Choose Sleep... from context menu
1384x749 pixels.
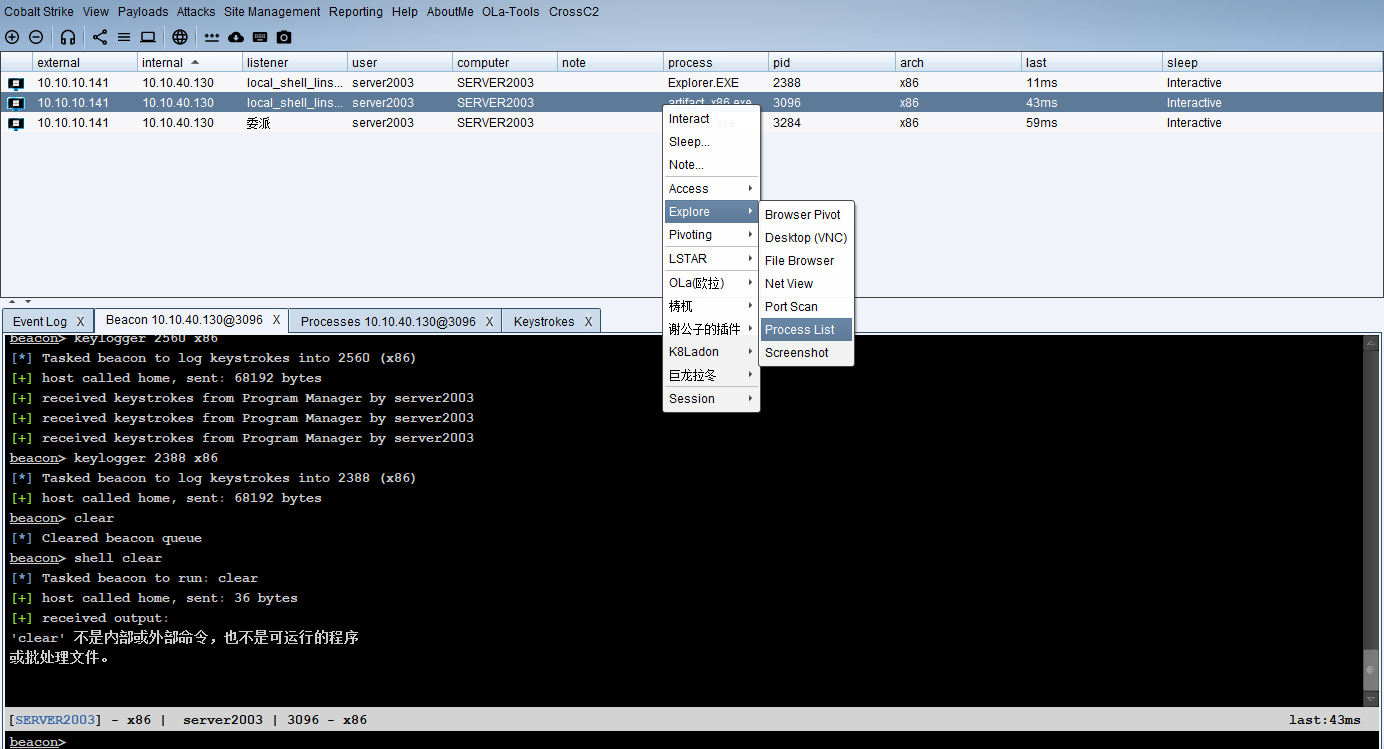pyautogui.click(x=711, y=142)
